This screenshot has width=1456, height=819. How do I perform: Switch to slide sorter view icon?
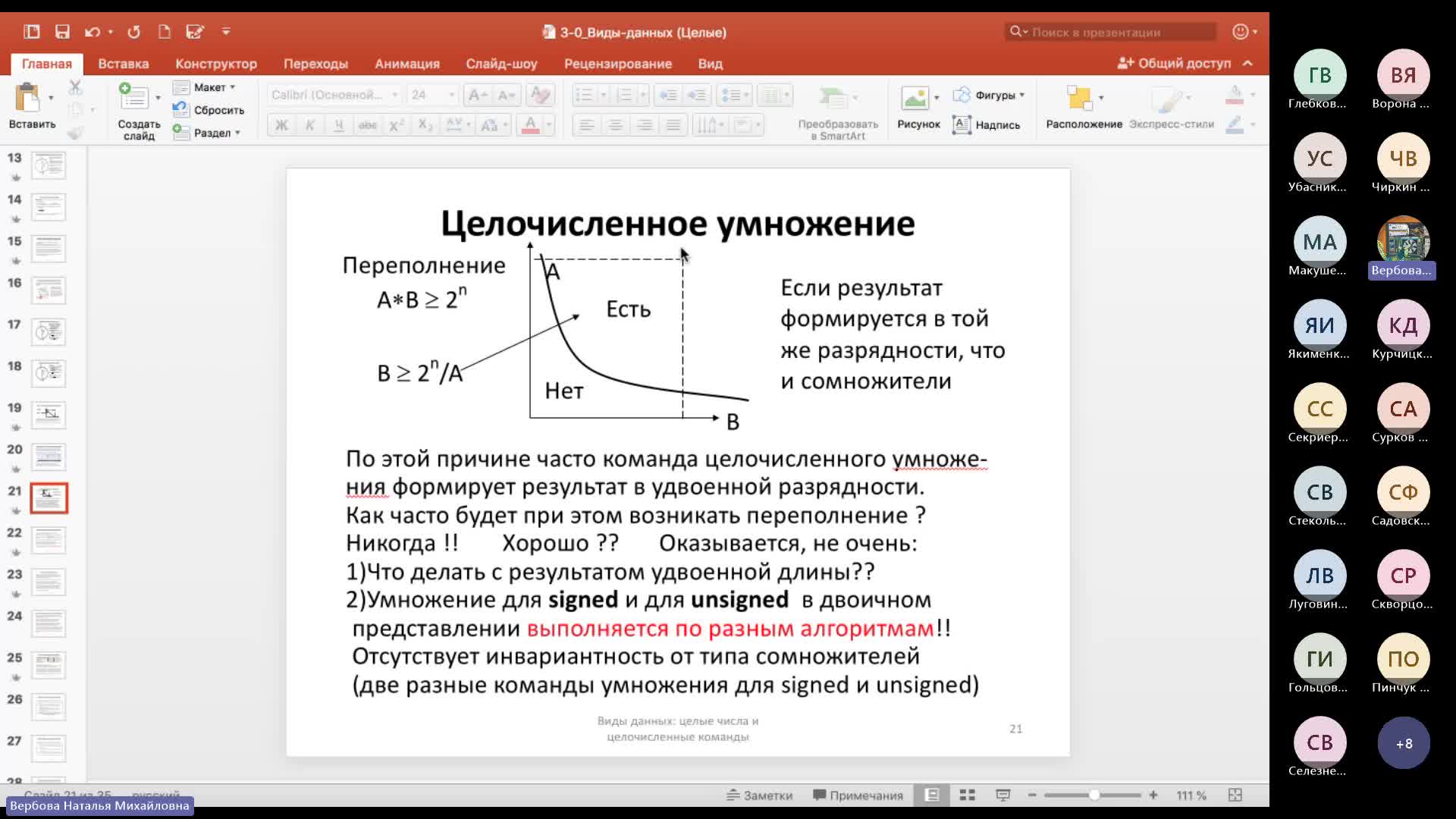pyautogui.click(x=967, y=795)
